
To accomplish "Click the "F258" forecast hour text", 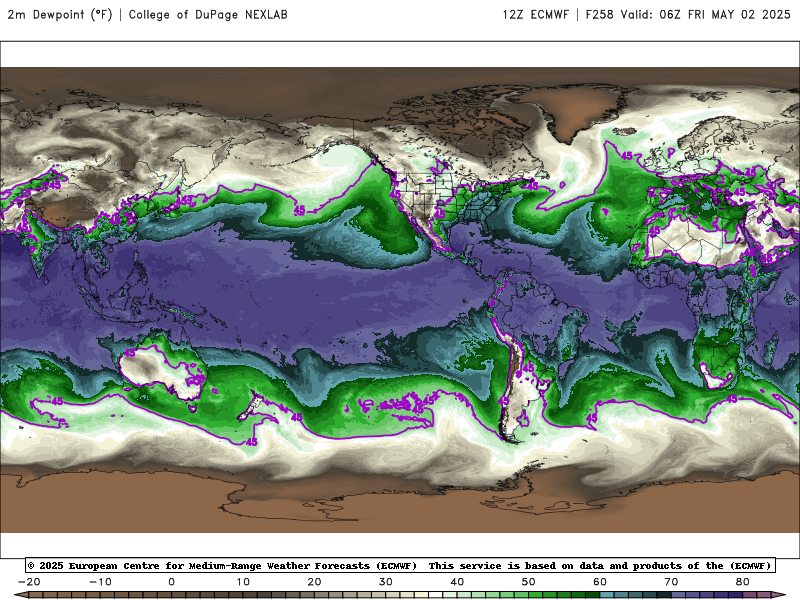I will 599,14.
